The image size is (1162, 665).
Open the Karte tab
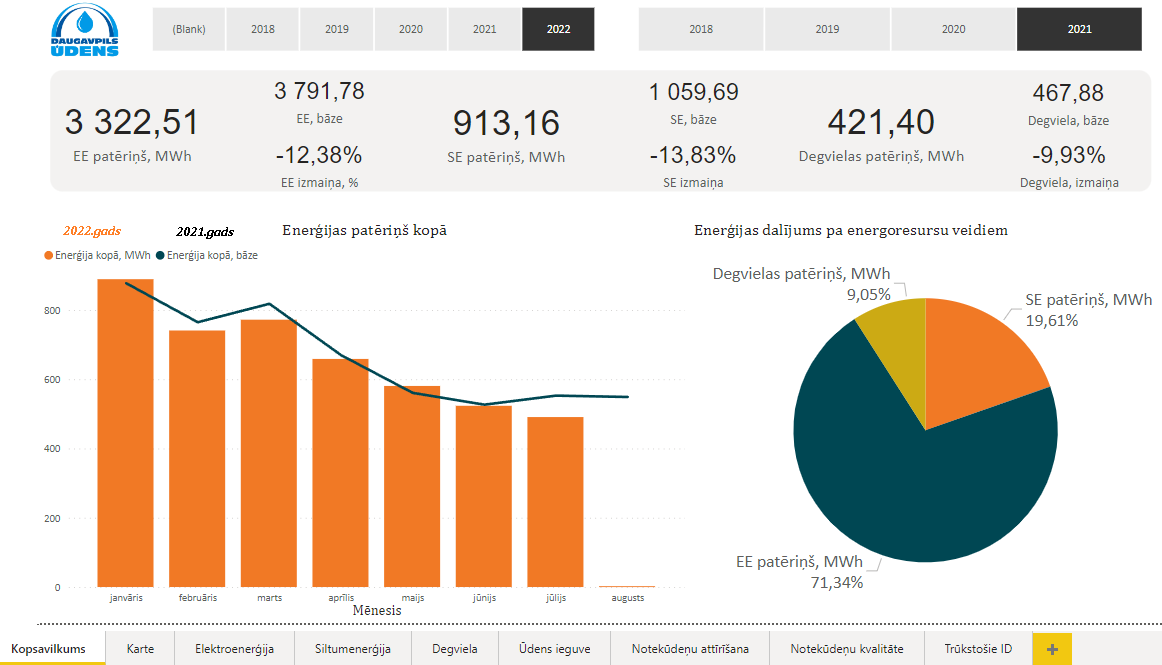pyautogui.click(x=140, y=649)
